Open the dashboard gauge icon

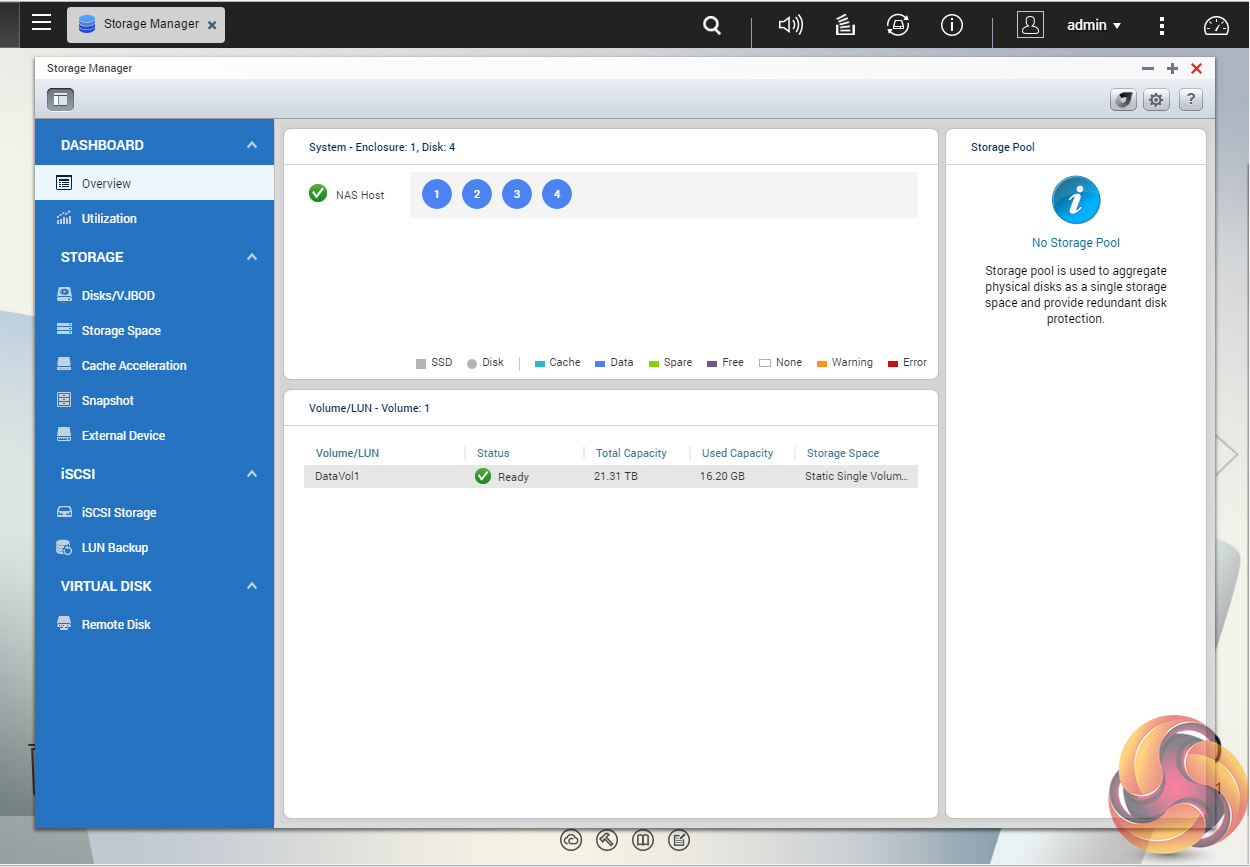coord(1215,26)
